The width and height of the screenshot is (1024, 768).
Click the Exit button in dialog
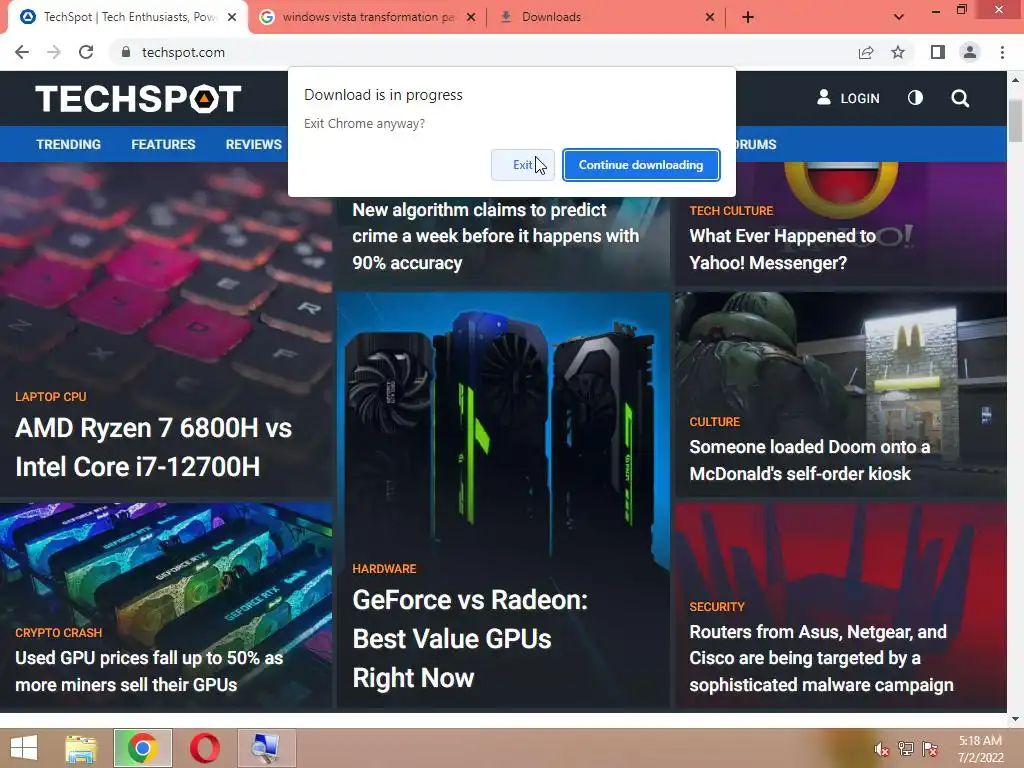pos(522,165)
